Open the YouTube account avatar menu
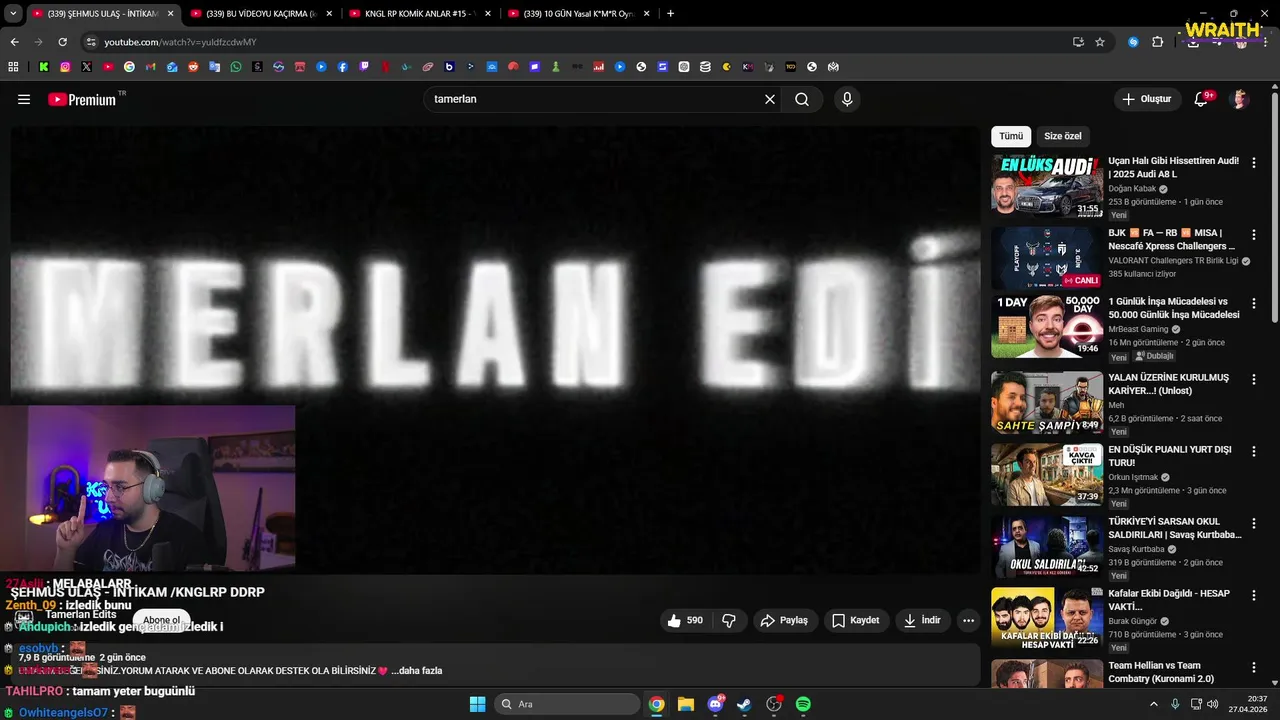This screenshot has width=1280, height=720. click(1240, 99)
